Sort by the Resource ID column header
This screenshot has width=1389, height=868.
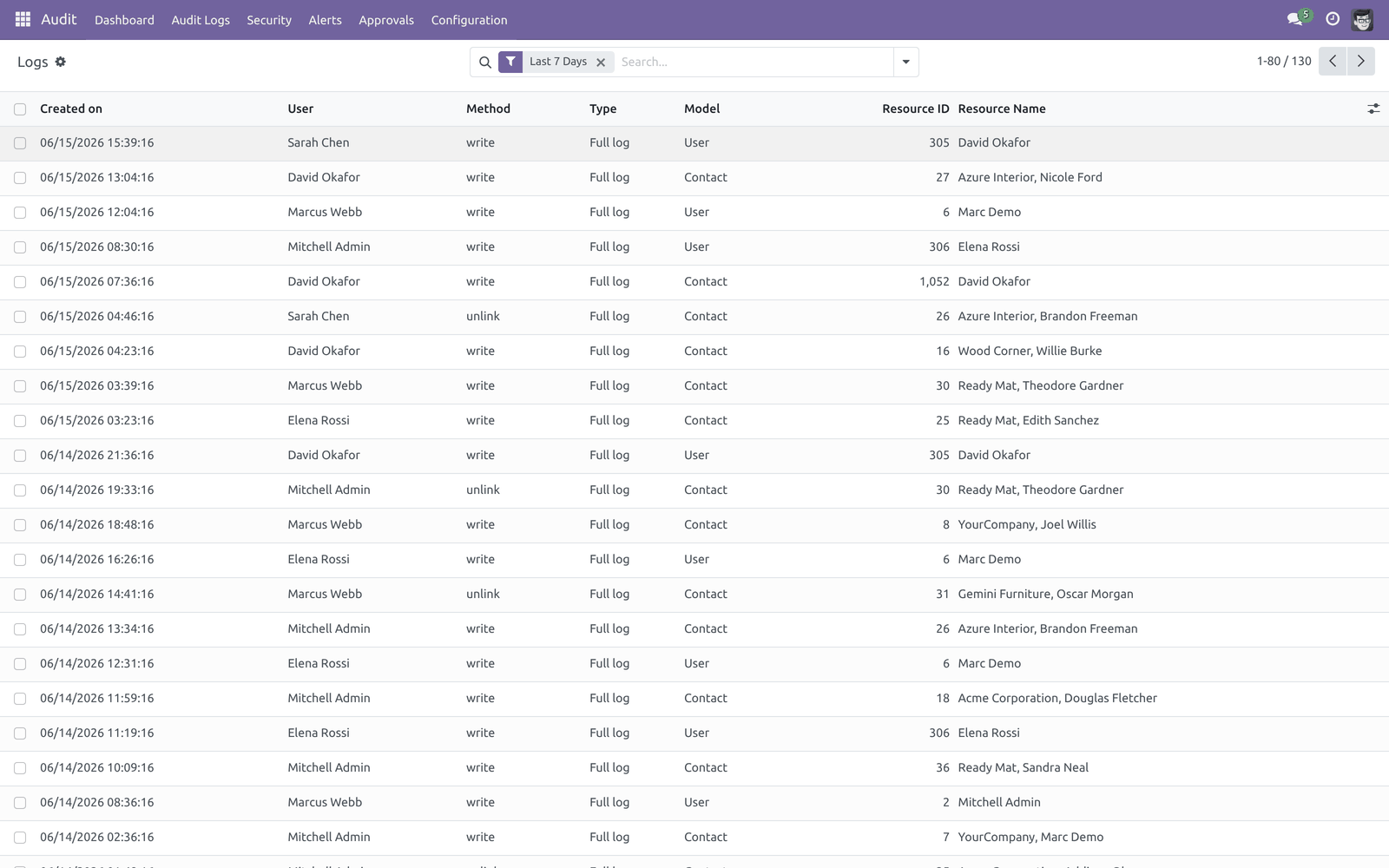click(915, 108)
